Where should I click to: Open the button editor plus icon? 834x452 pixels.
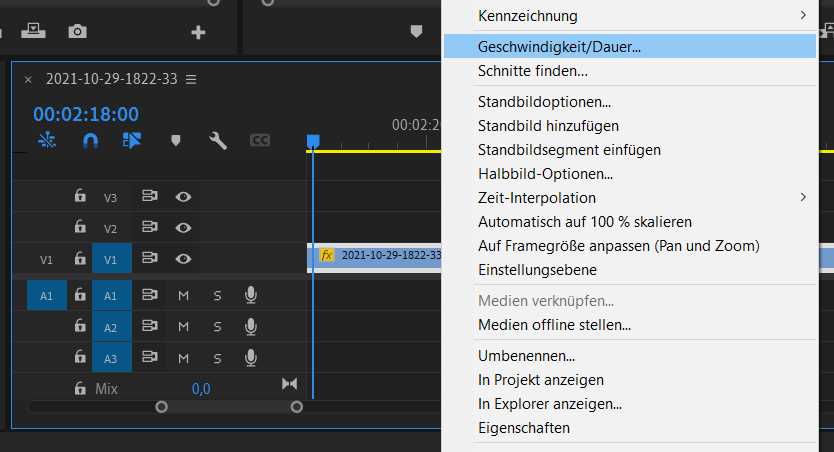click(198, 32)
